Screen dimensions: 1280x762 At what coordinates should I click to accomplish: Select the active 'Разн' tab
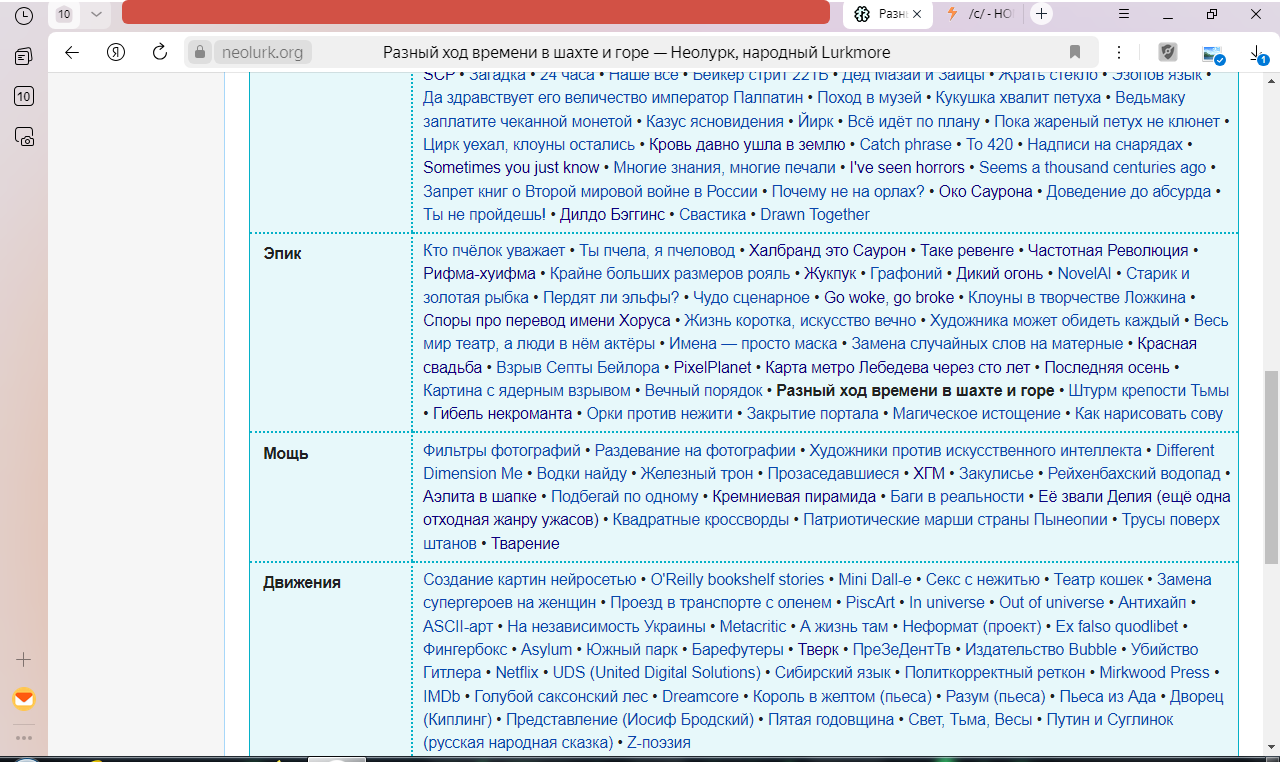pos(888,14)
